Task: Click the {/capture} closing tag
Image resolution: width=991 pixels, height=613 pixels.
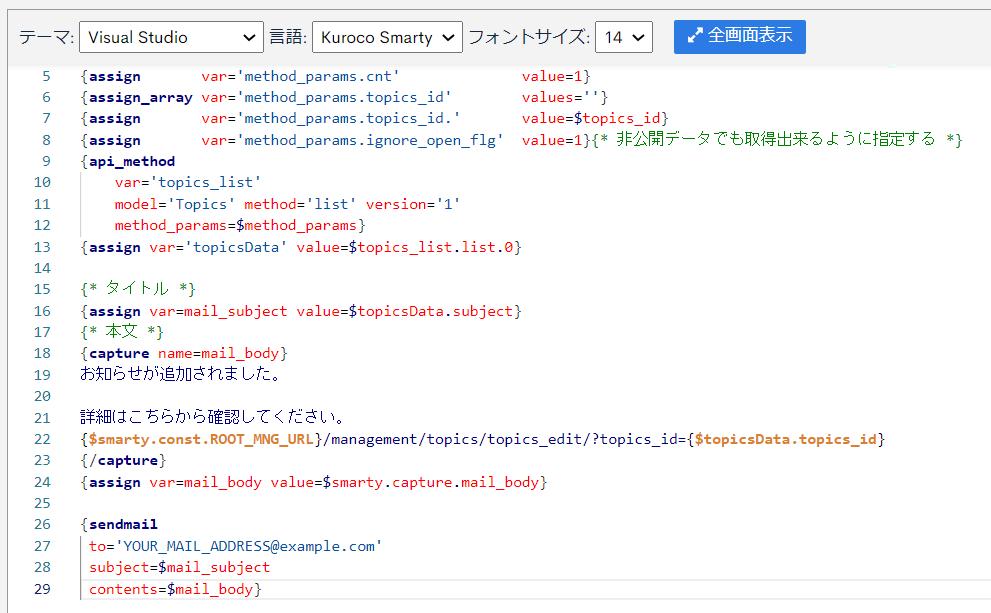Action: pos(123,460)
